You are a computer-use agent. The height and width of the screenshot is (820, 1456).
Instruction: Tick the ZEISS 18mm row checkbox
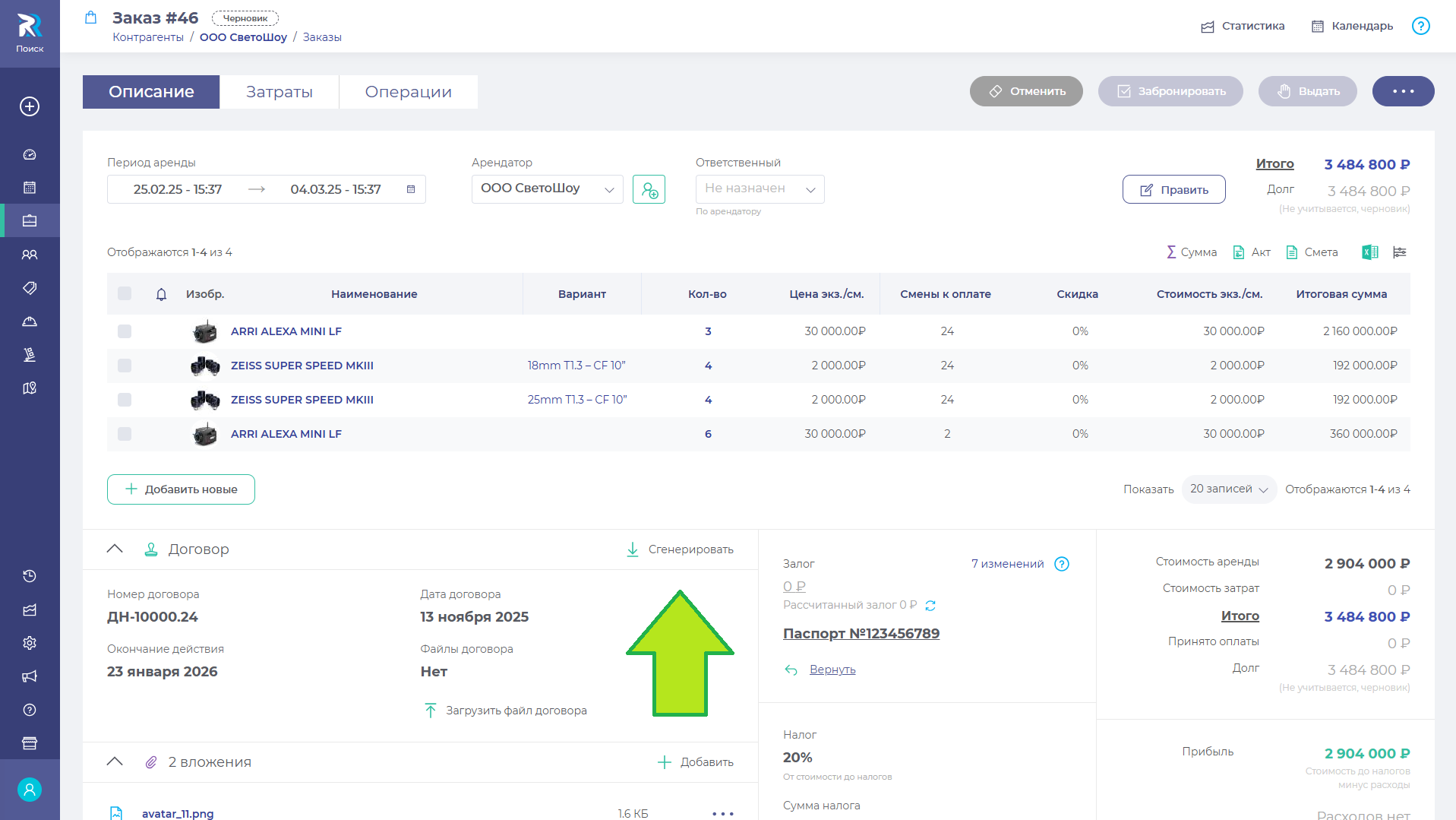tap(125, 366)
